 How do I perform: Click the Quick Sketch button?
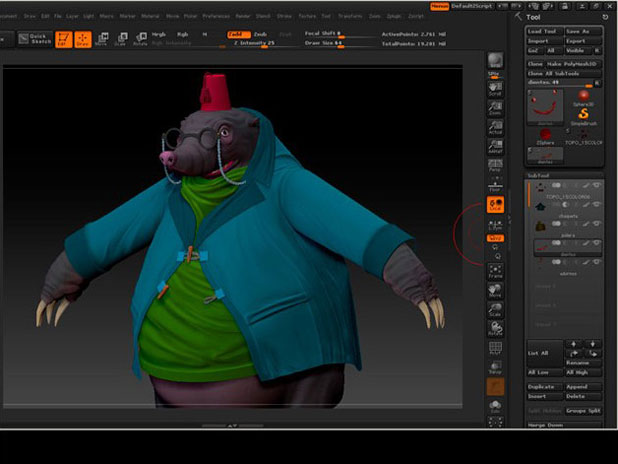point(34,39)
